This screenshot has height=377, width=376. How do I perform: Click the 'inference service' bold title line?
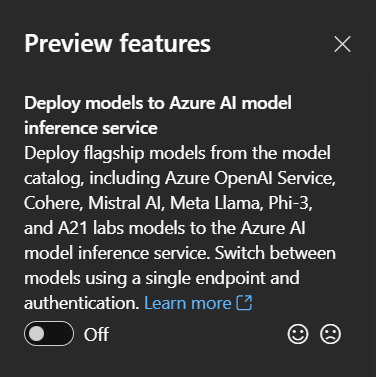pyautogui.click(x=91, y=128)
